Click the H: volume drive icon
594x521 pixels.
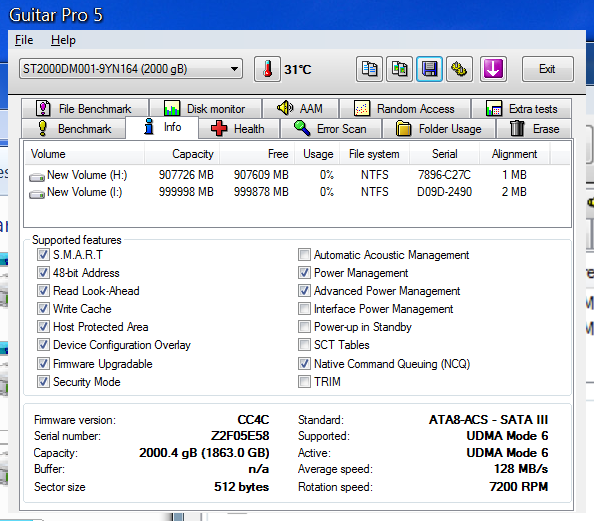[37, 177]
